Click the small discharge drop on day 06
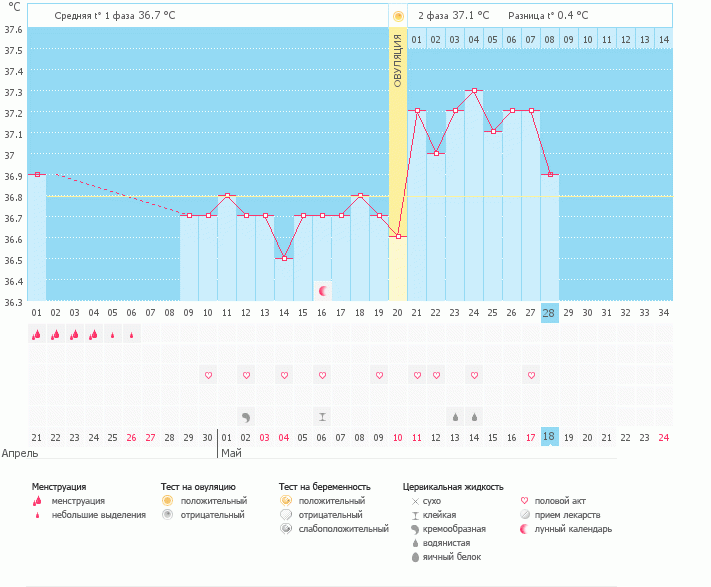The width and height of the screenshot is (711, 587). [131, 335]
